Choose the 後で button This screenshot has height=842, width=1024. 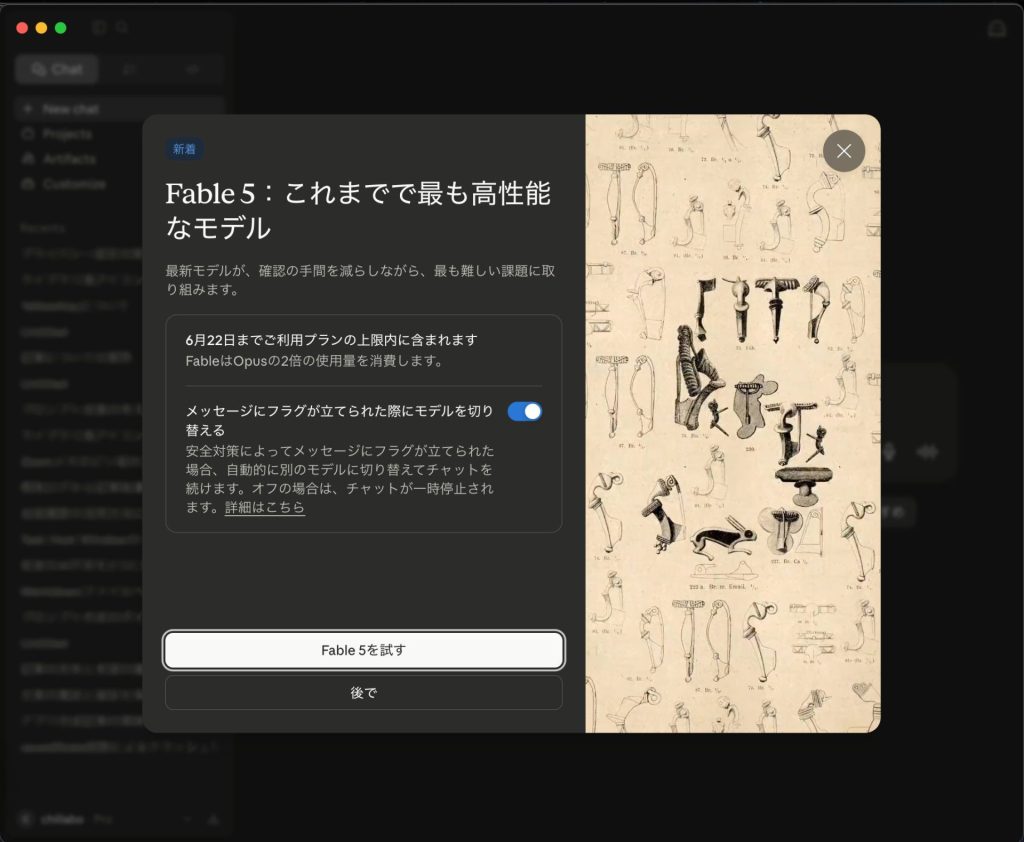click(364, 692)
